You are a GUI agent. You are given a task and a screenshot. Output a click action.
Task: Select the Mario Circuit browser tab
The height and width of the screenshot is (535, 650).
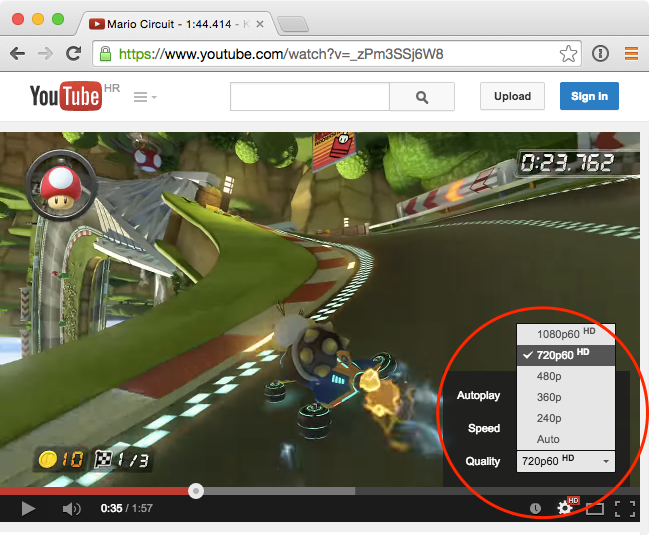(174, 24)
